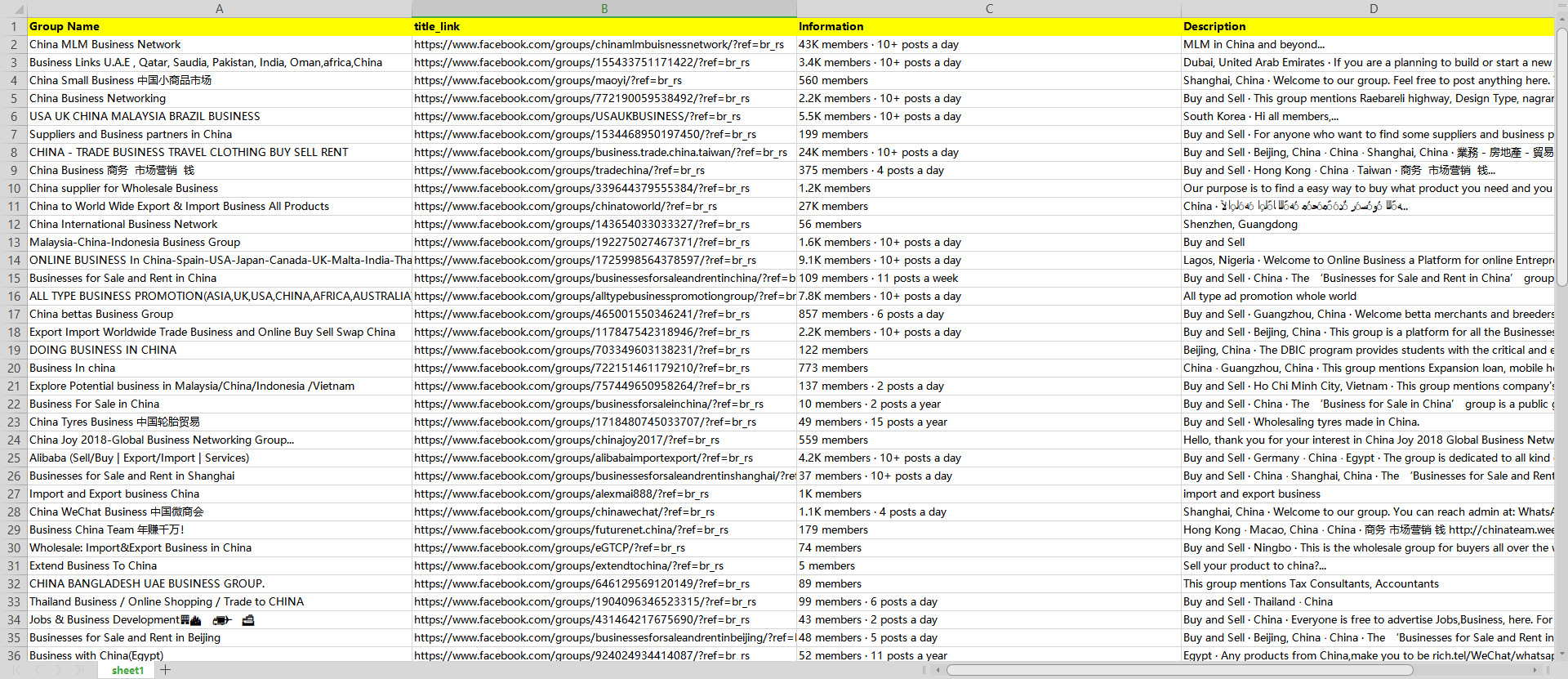Click the horizontal scrollbar left arrow
Screen dimensions: 1568x679
coord(938,670)
